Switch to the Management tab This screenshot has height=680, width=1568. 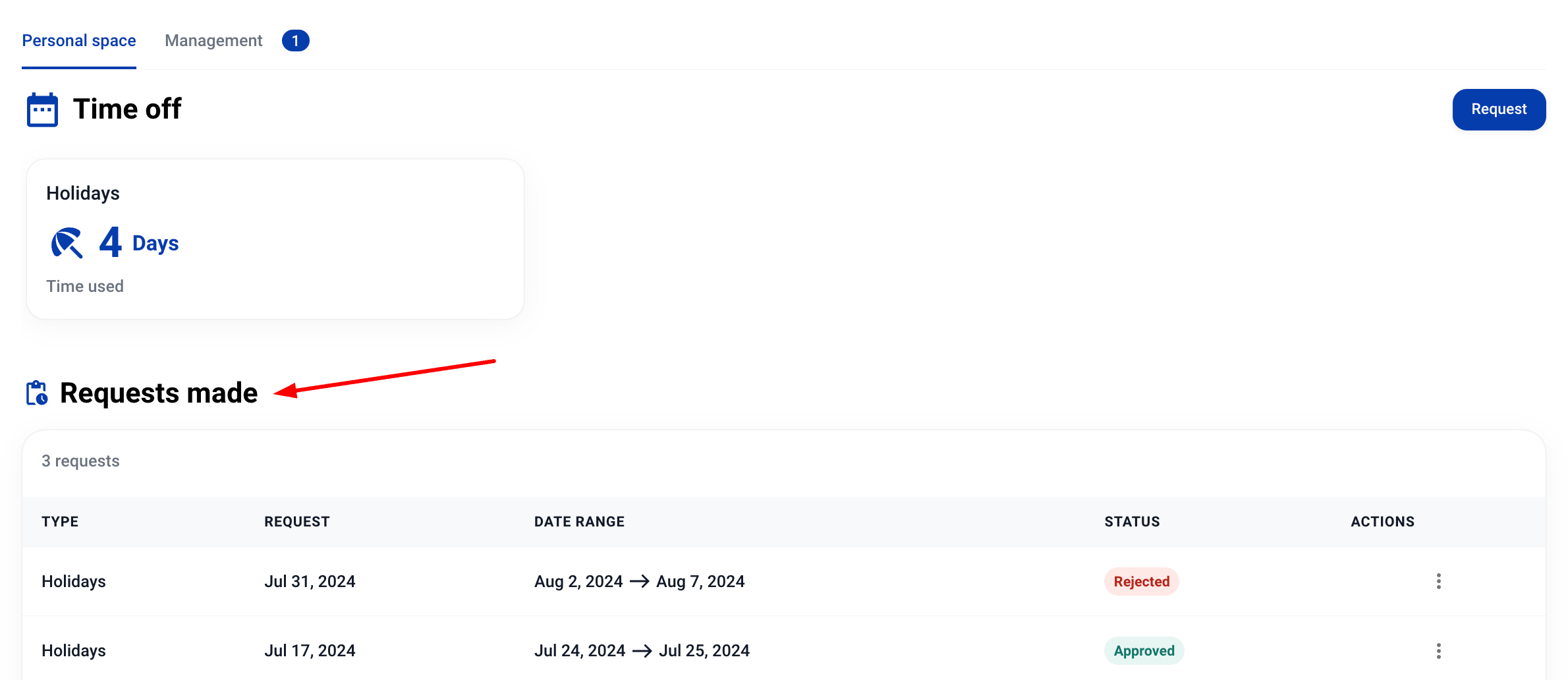click(x=213, y=41)
